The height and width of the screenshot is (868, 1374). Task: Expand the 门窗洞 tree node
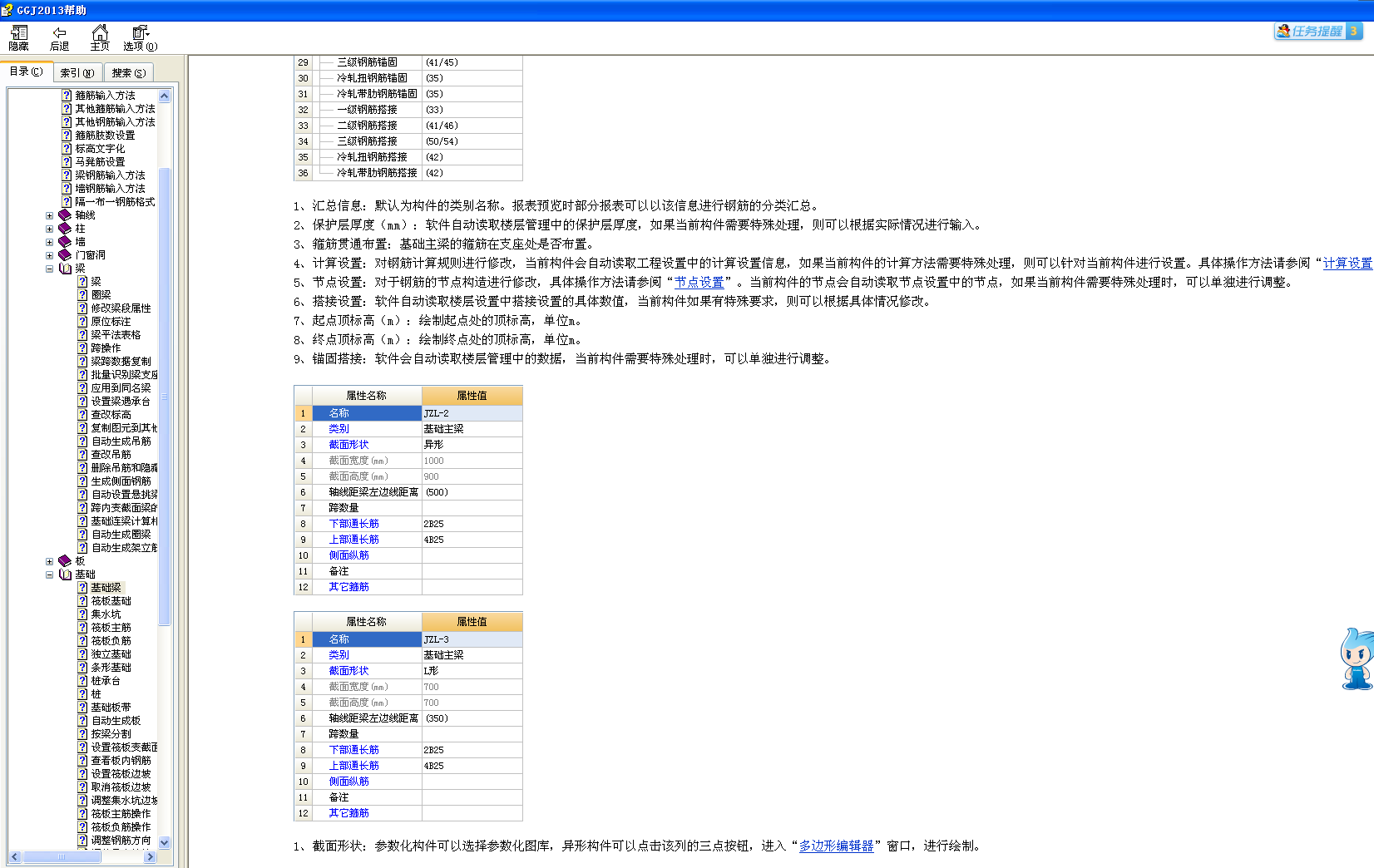click(49, 255)
